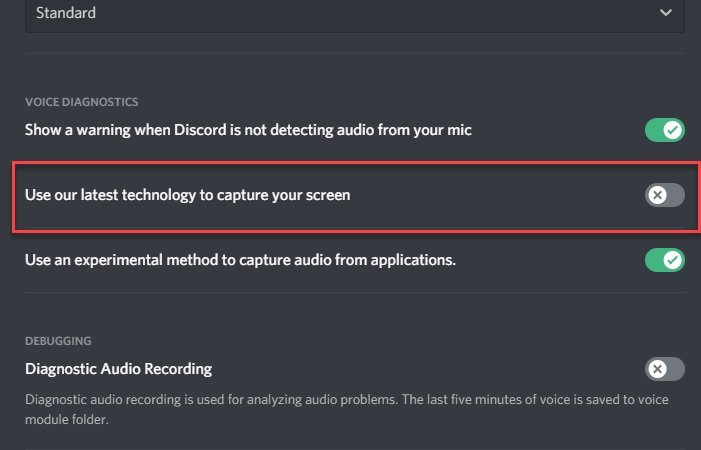701x450 pixels.
Task: Click the chevron arrow on the Standard dropdown
Action: [666, 13]
